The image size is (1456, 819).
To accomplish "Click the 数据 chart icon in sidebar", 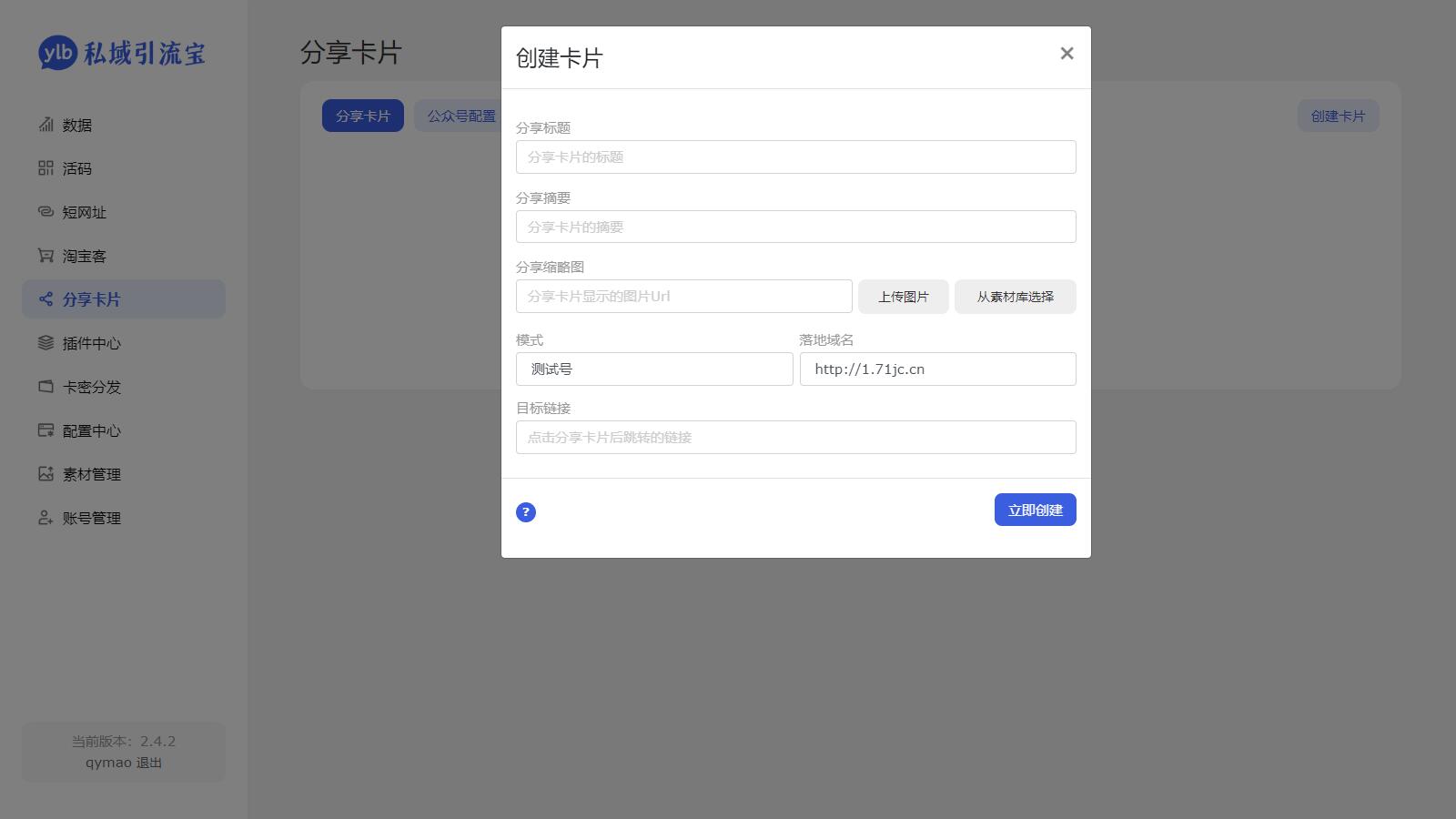I will 45,125.
